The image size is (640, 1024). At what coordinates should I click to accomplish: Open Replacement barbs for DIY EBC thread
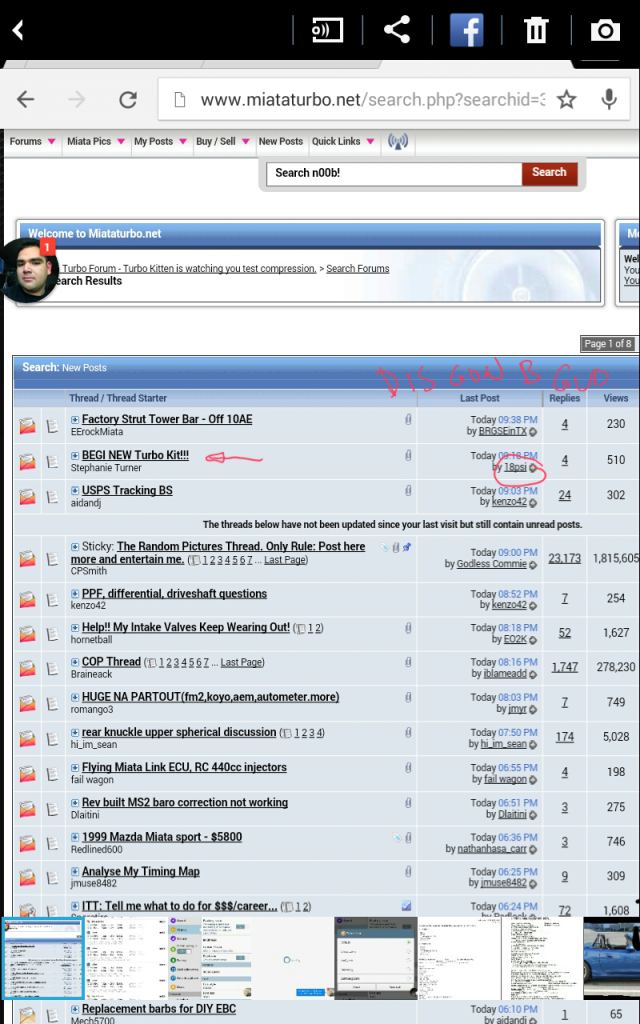tap(159, 1009)
